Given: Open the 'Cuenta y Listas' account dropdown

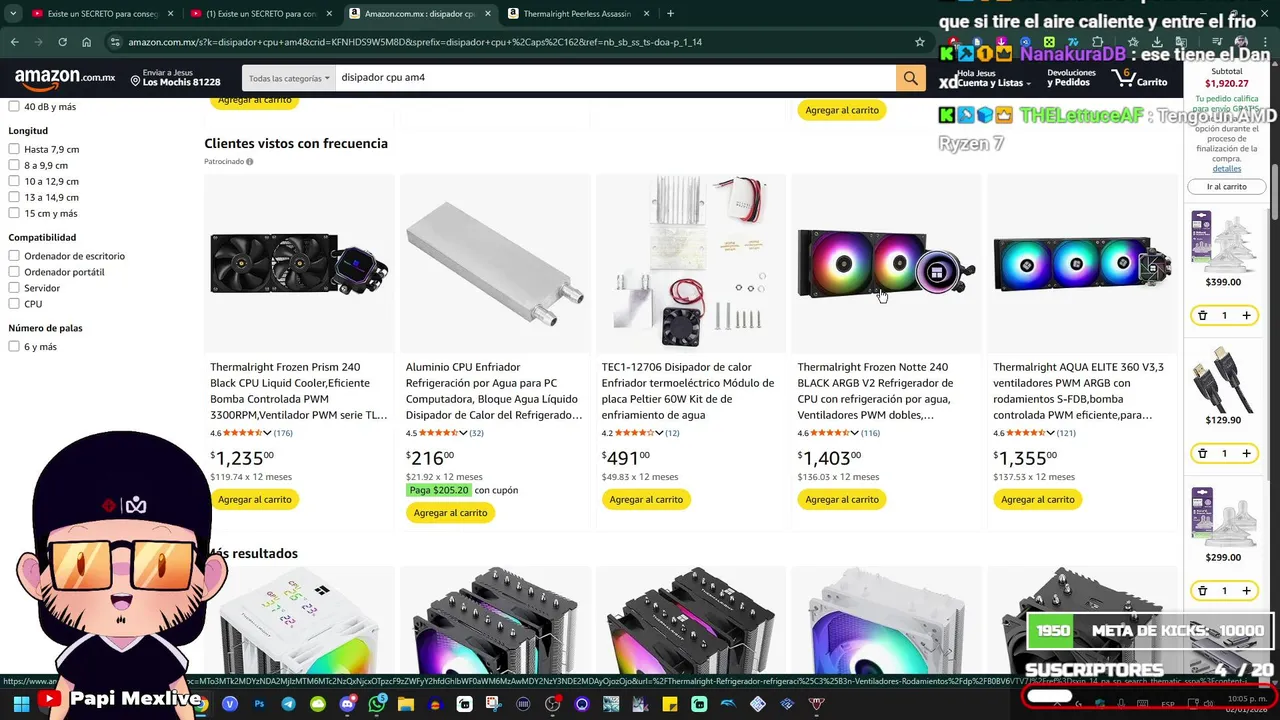Looking at the screenshot, I should pyautogui.click(x=990, y=83).
